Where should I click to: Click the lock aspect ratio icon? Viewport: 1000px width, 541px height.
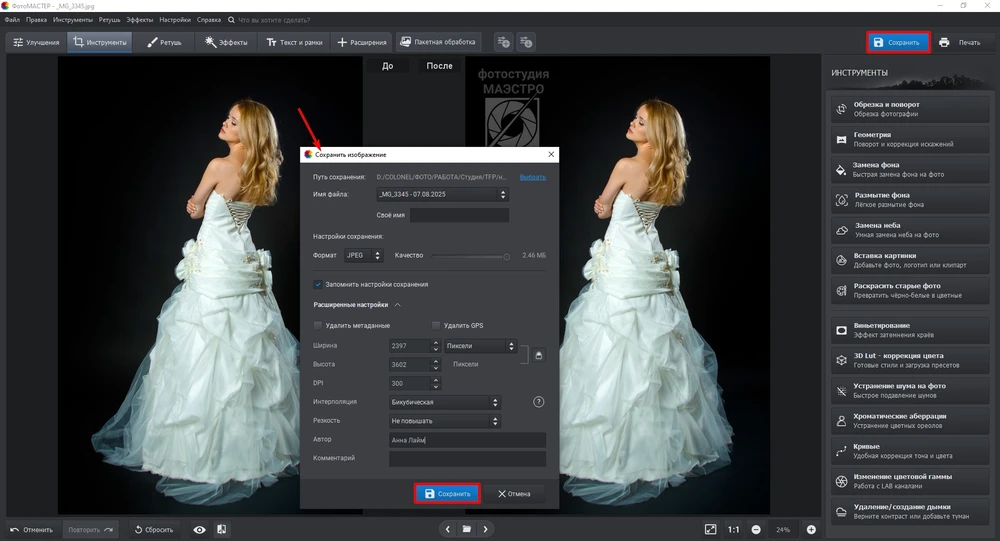pyautogui.click(x=539, y=355)
